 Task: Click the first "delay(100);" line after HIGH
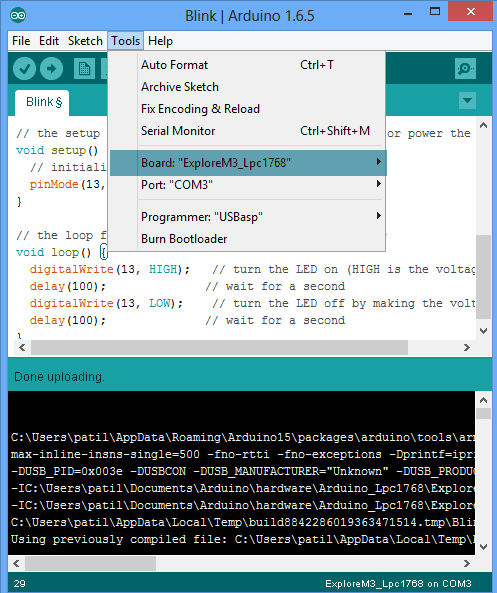pos(68,286)
